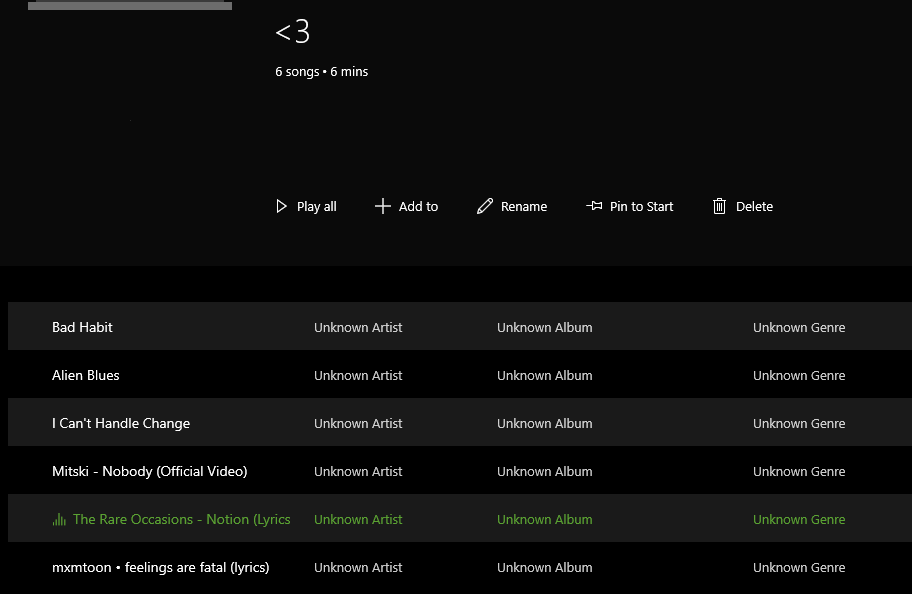This screenshot has width=912, height=594.
Task: Click Unknown Album in Mitski Nobody row
Action: [x=544, y=472]
